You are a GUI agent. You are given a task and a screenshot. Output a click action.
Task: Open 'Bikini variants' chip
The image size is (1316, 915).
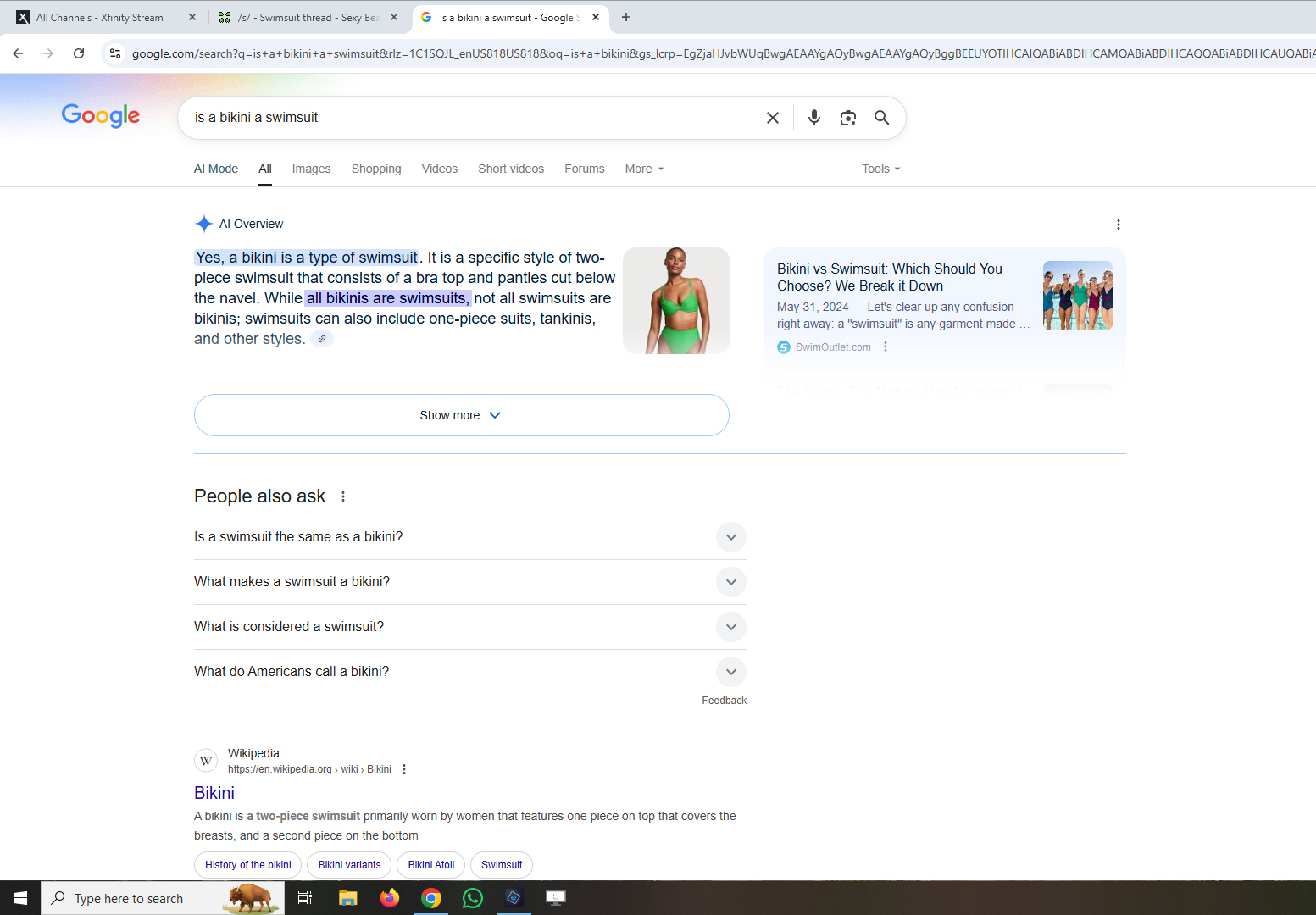[349, 865]
